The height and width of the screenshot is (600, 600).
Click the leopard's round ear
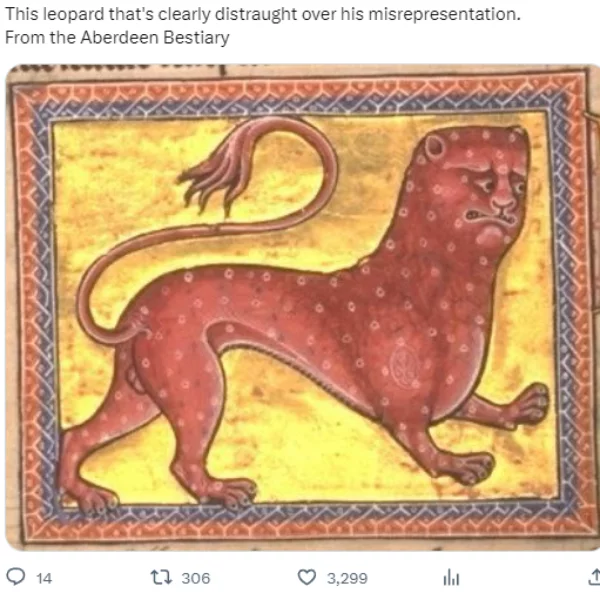pos(435,147)
